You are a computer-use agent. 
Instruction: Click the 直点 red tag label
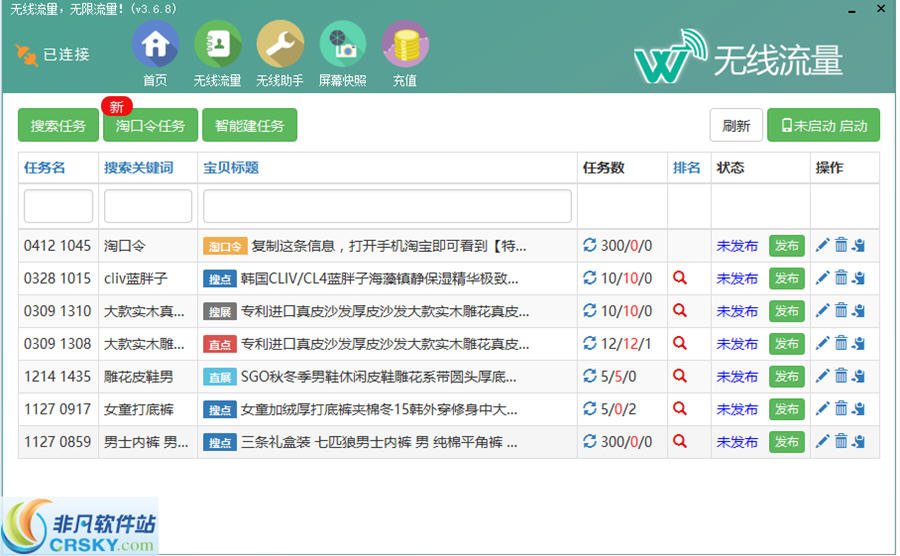[220, 344]
